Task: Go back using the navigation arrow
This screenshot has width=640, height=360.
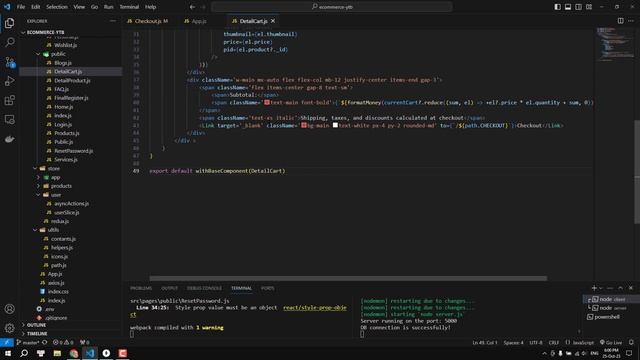Action: (x=192, y=7)
